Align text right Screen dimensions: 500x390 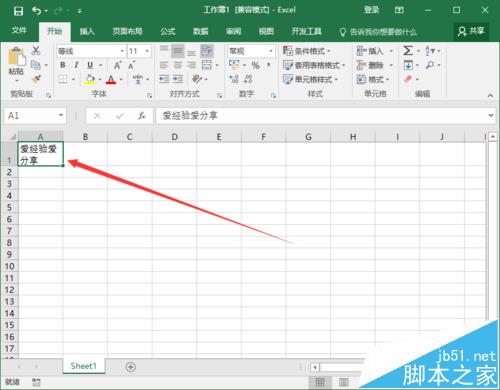[x=191, y=65]
